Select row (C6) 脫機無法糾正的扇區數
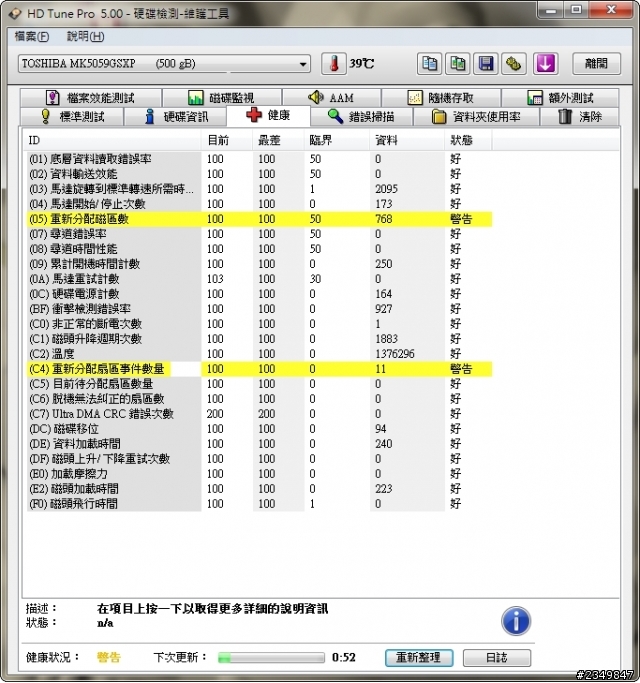Viewport: 640px width, 683px height. 260,399
